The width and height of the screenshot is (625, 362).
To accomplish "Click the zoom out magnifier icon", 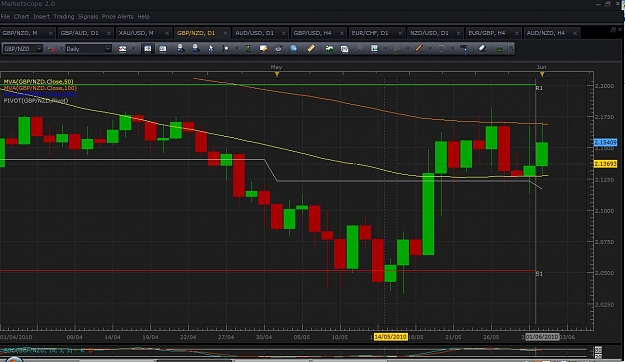I will [196, 48].
